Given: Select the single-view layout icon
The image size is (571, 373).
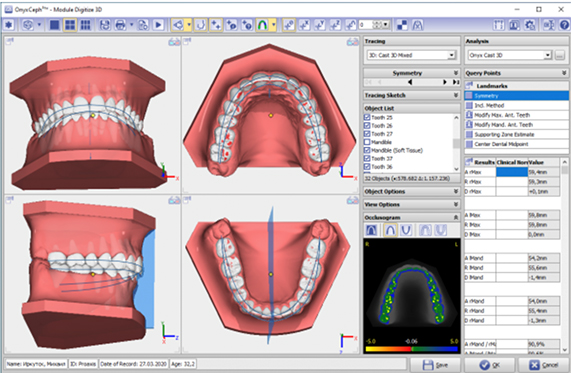Looking at the screenshot, I should (54, 25).
